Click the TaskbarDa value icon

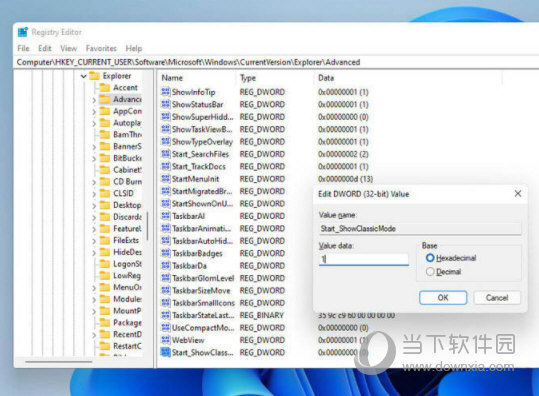166,265
